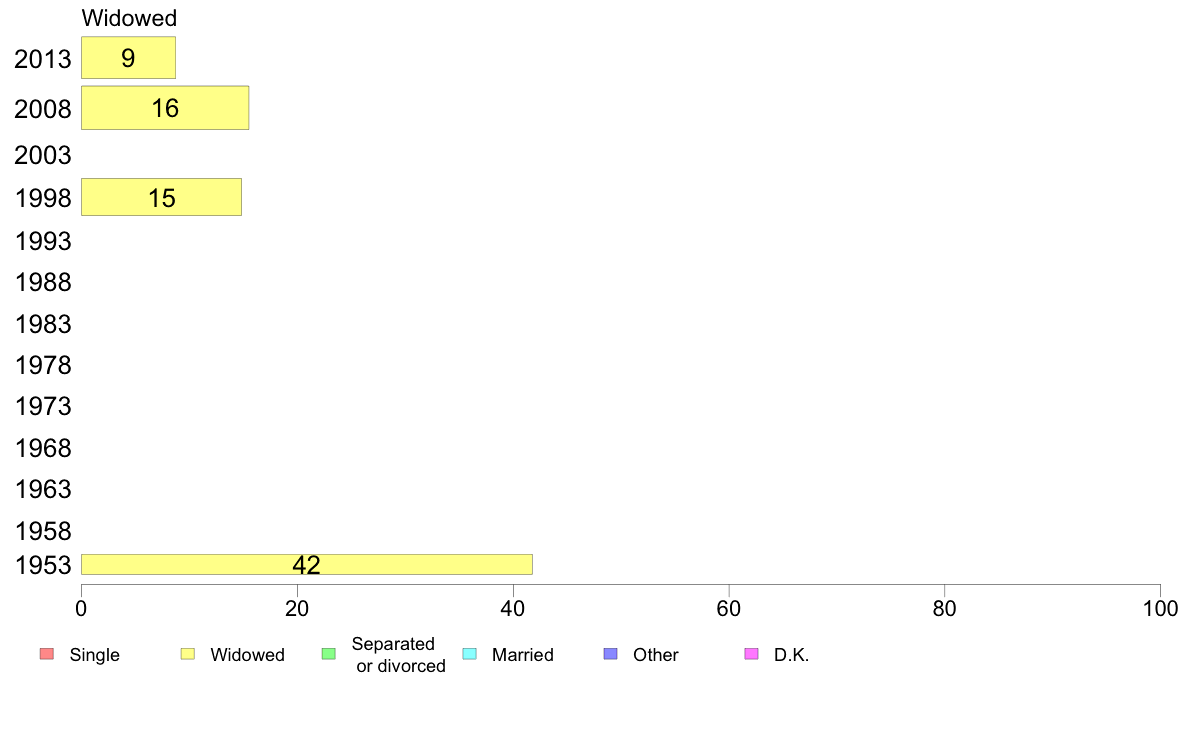Viewport: 1188px width, 736px height.
Task: Select the 2008 bar showing 16
Action: (165, 108)
